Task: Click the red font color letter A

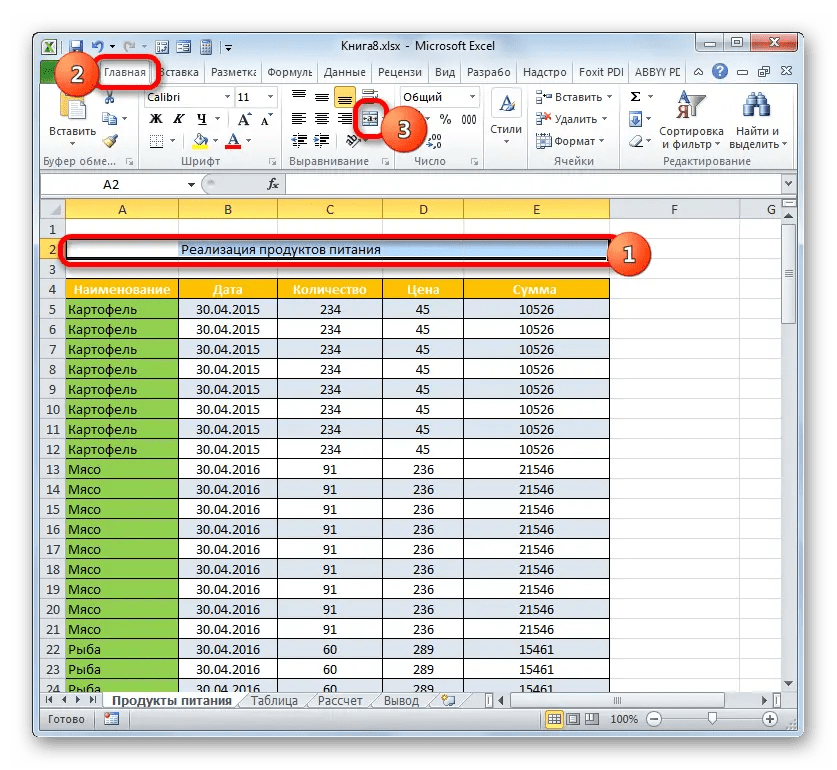Action: tap(233, 141)
